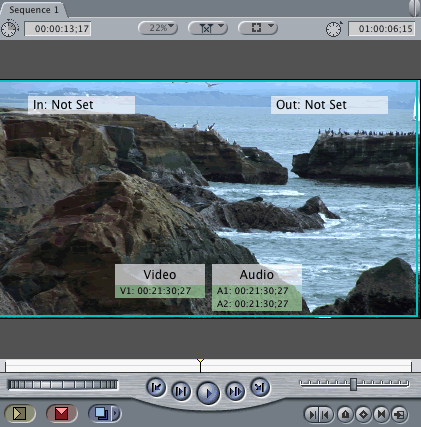Click the shuttle control slider handle
Viewport: 421px width, 427px height.
pos(354,384)
